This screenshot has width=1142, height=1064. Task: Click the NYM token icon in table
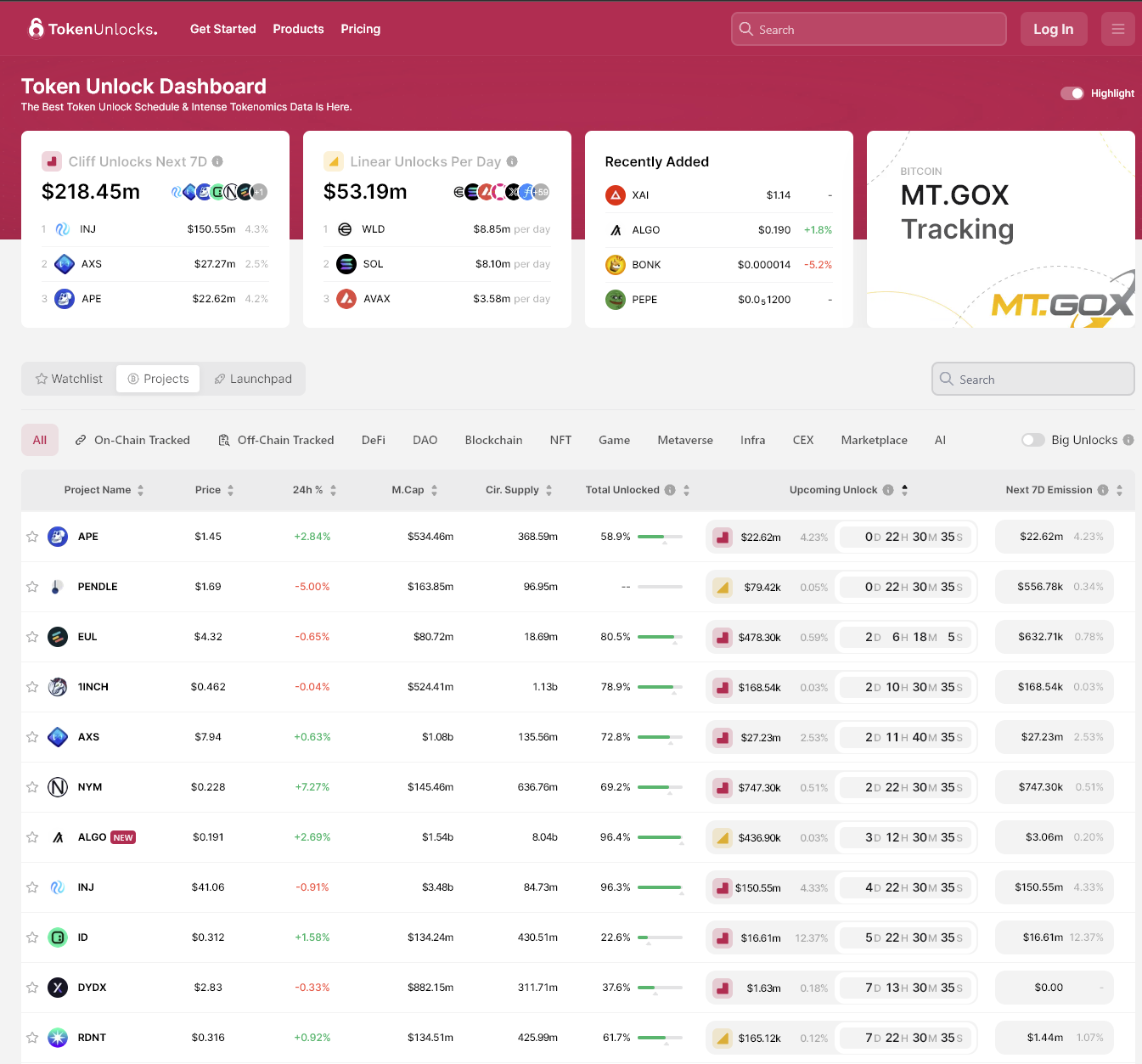coord(58,787)
